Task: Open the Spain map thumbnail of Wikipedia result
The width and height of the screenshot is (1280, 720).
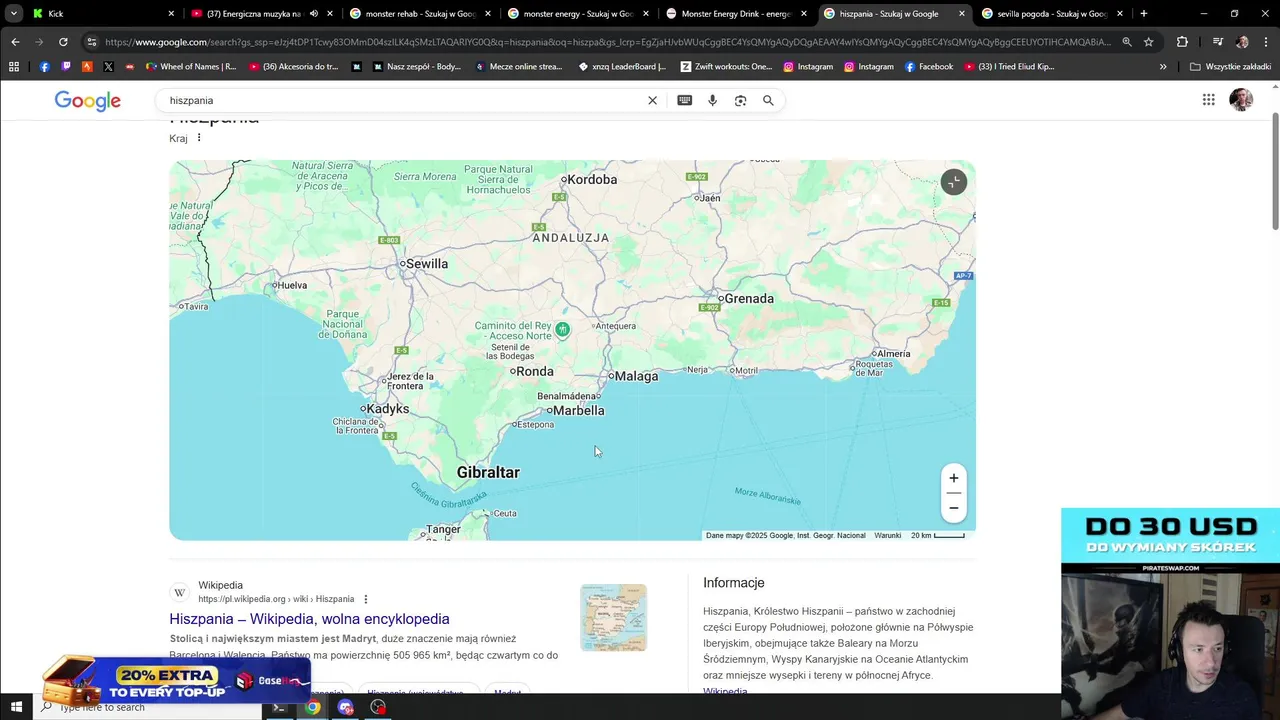Action: tap(613, 617)
